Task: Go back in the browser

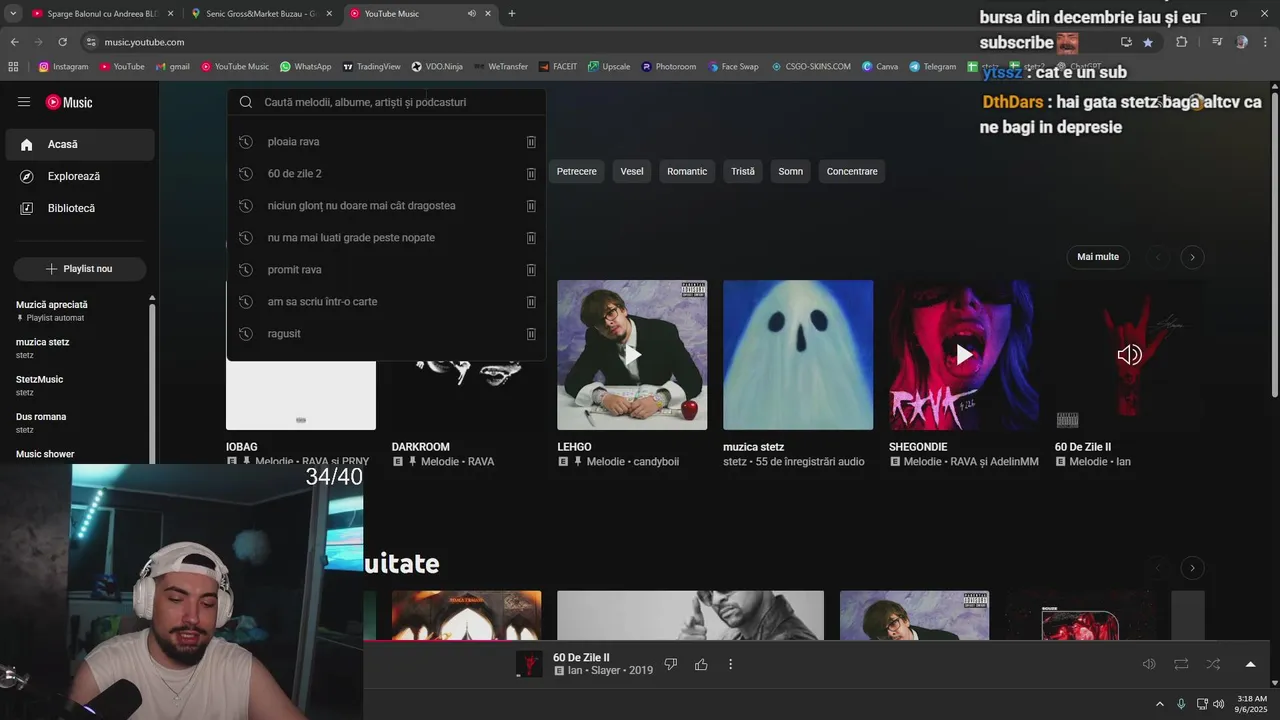Action: click(14, 42)
